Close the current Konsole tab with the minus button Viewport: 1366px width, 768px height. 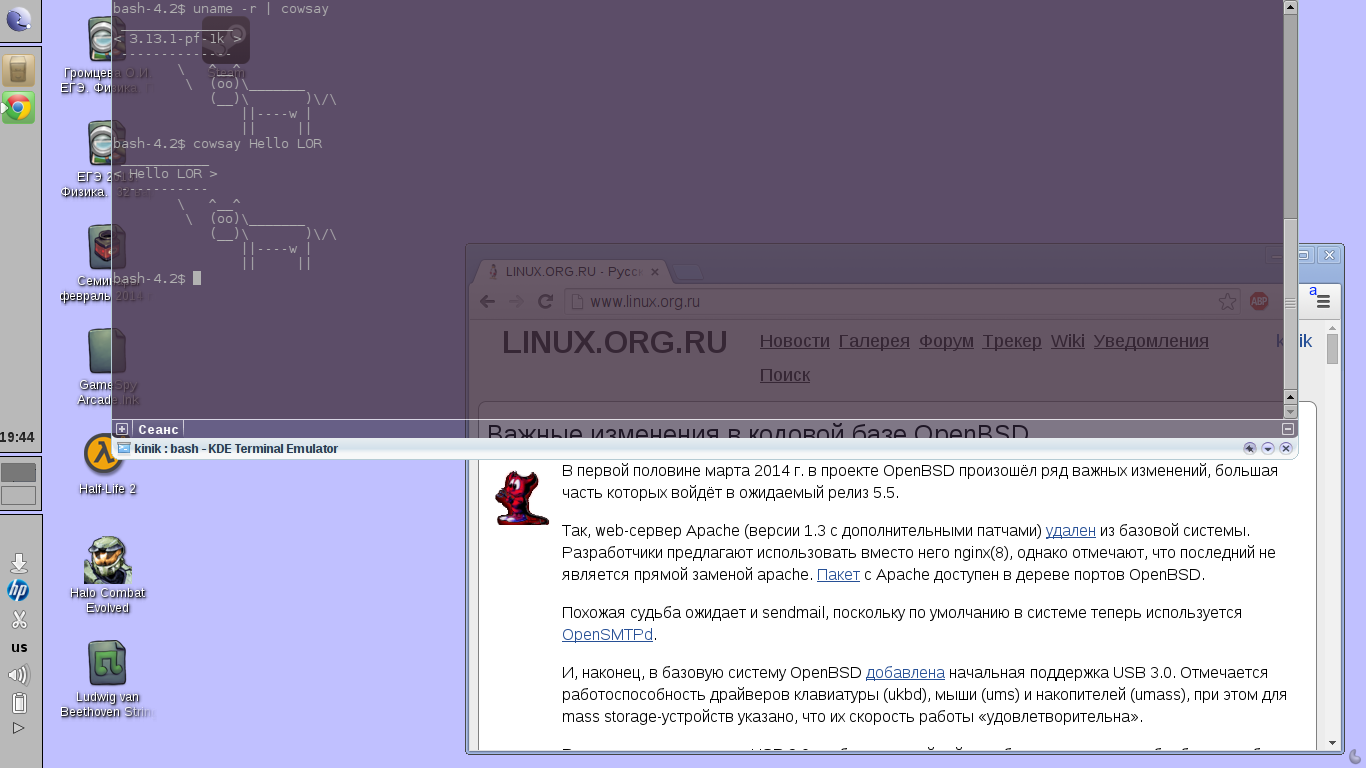tap(1288, 429)
